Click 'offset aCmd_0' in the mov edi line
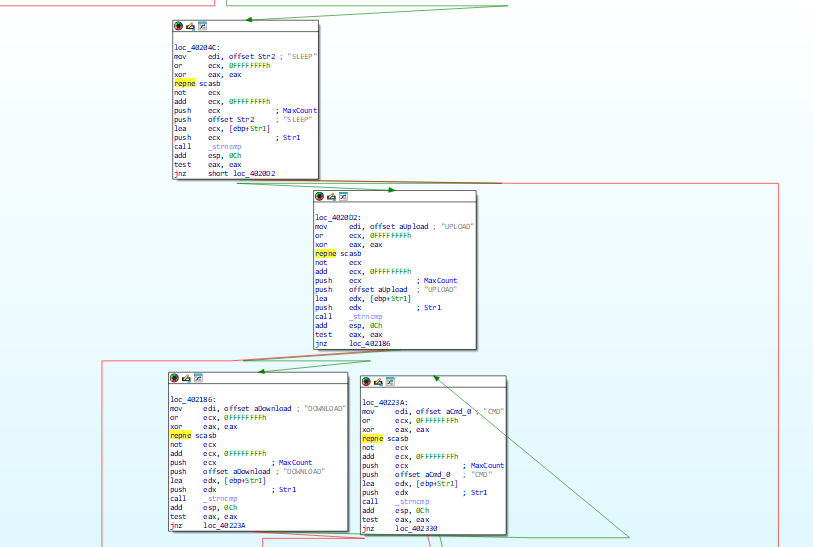Viewport: 813px width, 547px height. point(443,412)
